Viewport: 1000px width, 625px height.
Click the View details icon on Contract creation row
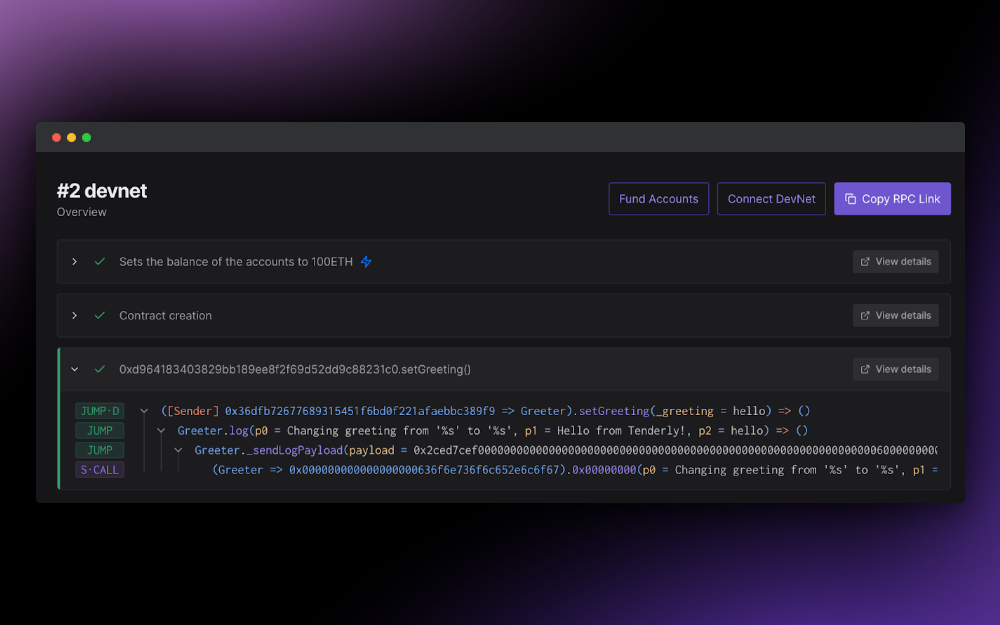pyautogui.click(x=864, y=314)
